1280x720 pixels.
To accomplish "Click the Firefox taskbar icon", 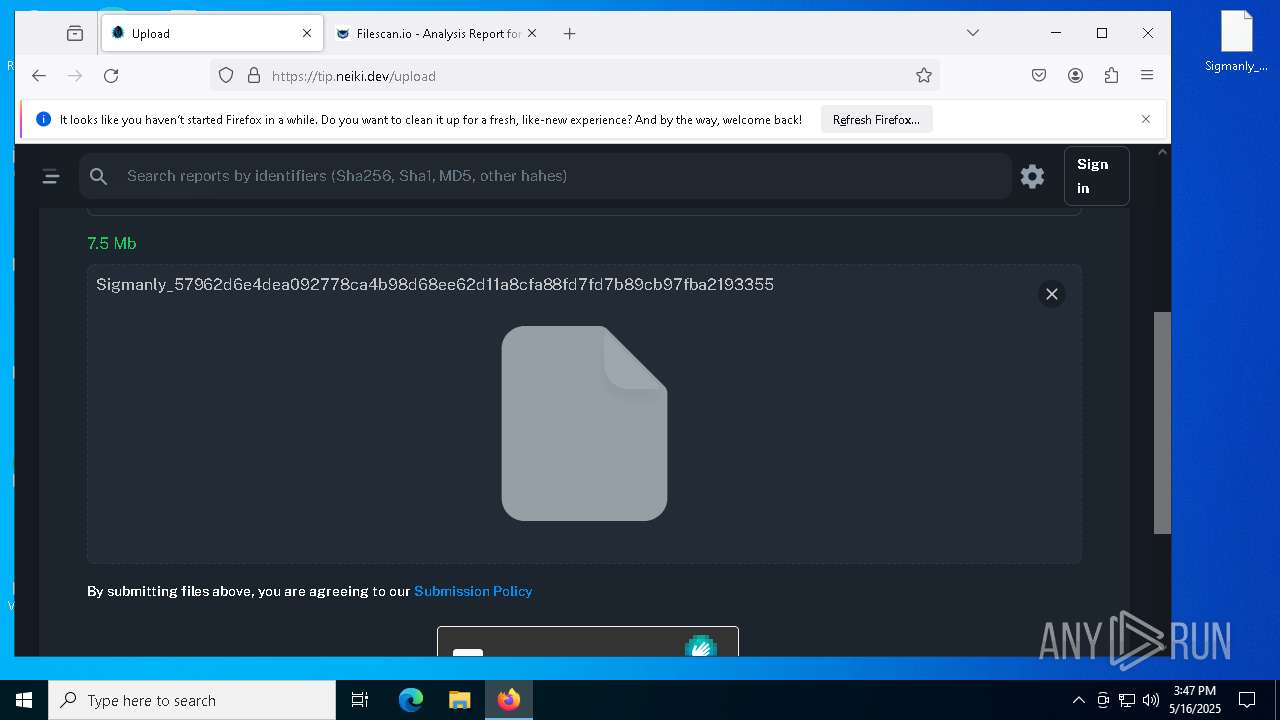I will (x=509, y=700).
